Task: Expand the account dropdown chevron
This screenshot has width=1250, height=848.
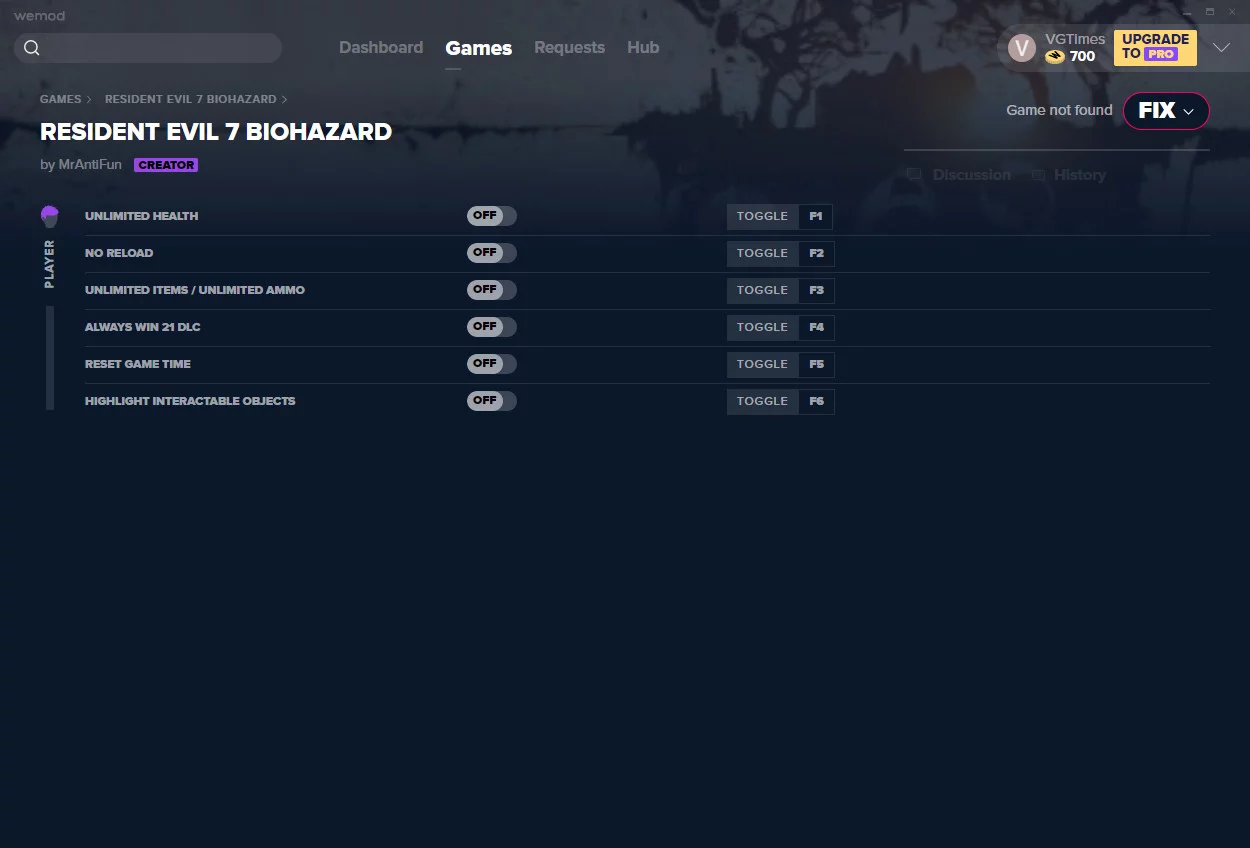Action: pyautogui.click(x=1221, y=48)
